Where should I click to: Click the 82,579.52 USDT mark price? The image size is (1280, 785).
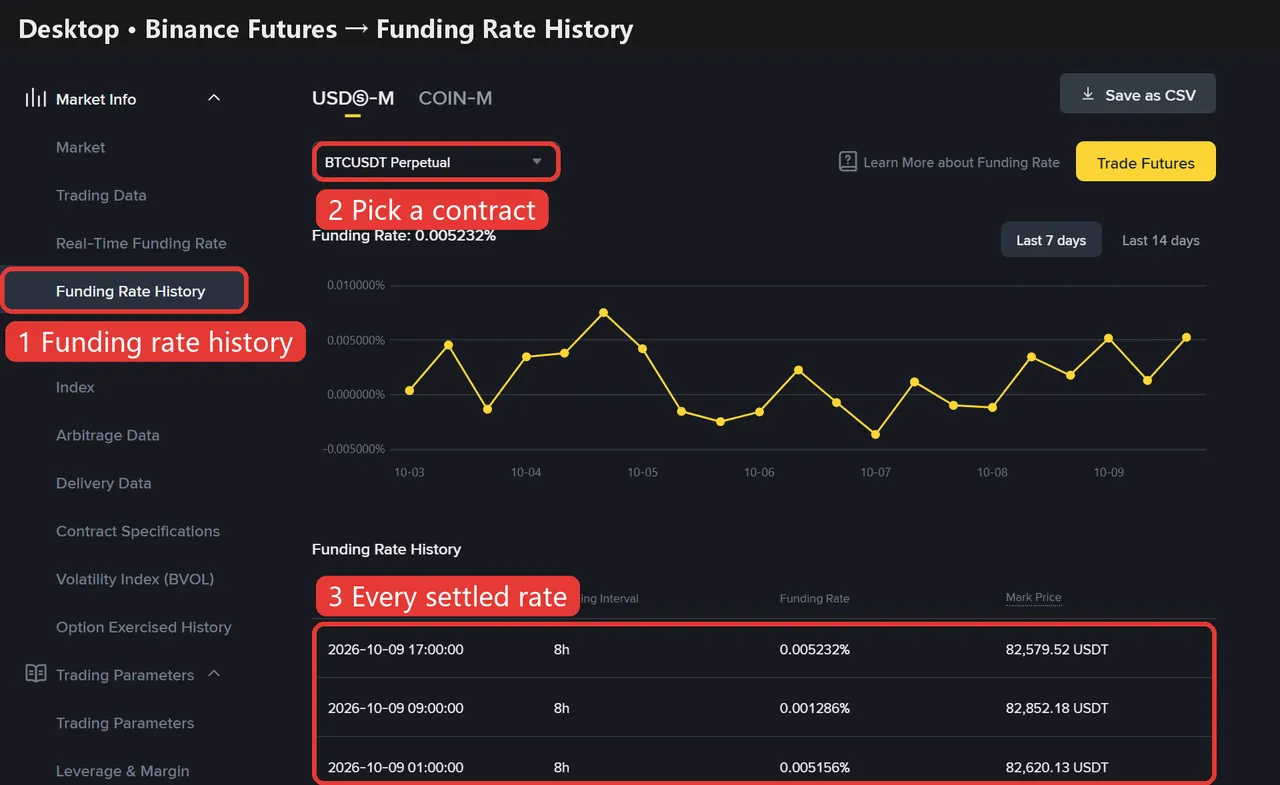[1057, 649]
